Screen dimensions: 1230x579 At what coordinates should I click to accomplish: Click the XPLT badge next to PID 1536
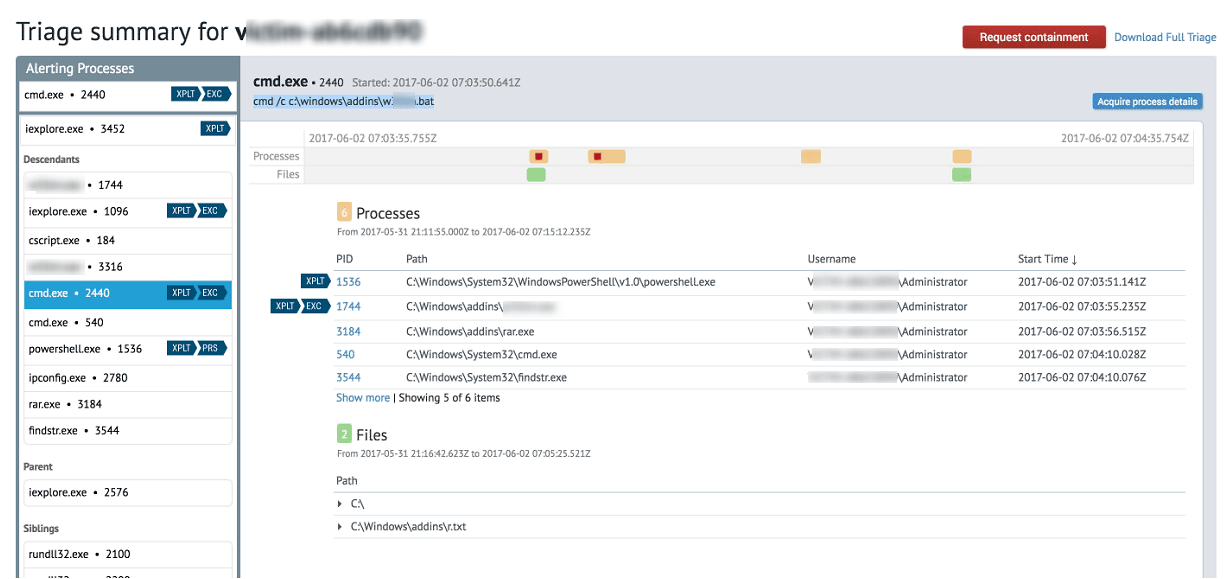315,281
